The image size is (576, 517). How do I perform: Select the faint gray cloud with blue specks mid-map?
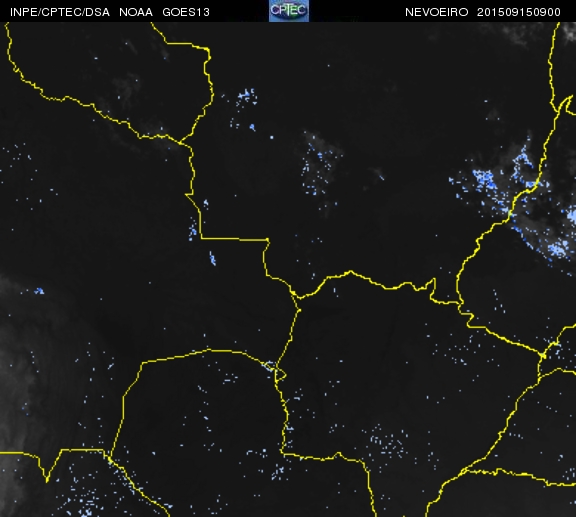pos(320,165)
